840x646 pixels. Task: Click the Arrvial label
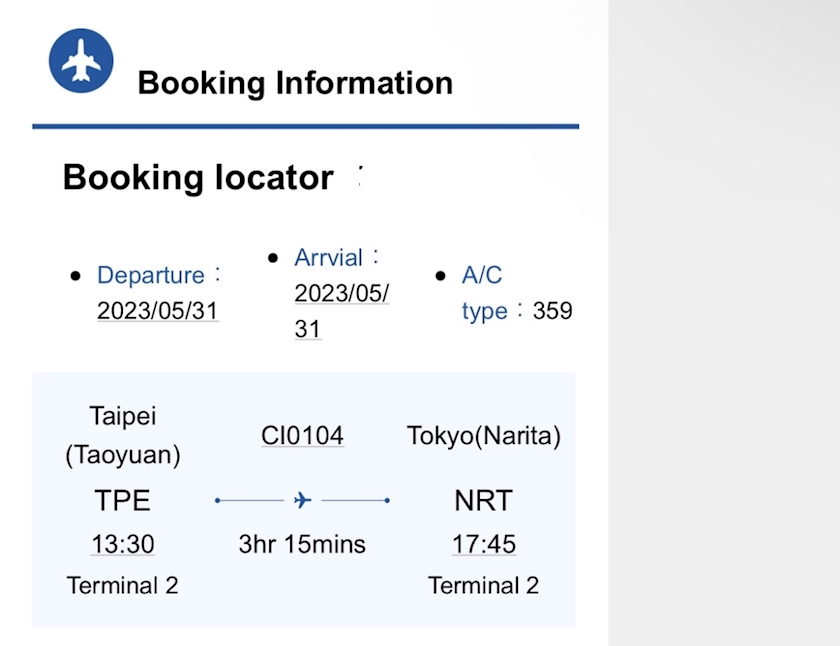pos(328,258)
